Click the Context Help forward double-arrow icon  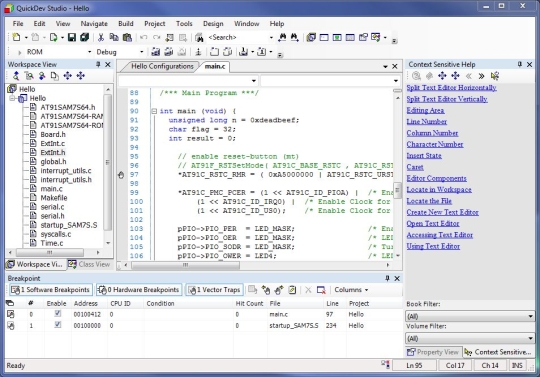coord(481,76)
